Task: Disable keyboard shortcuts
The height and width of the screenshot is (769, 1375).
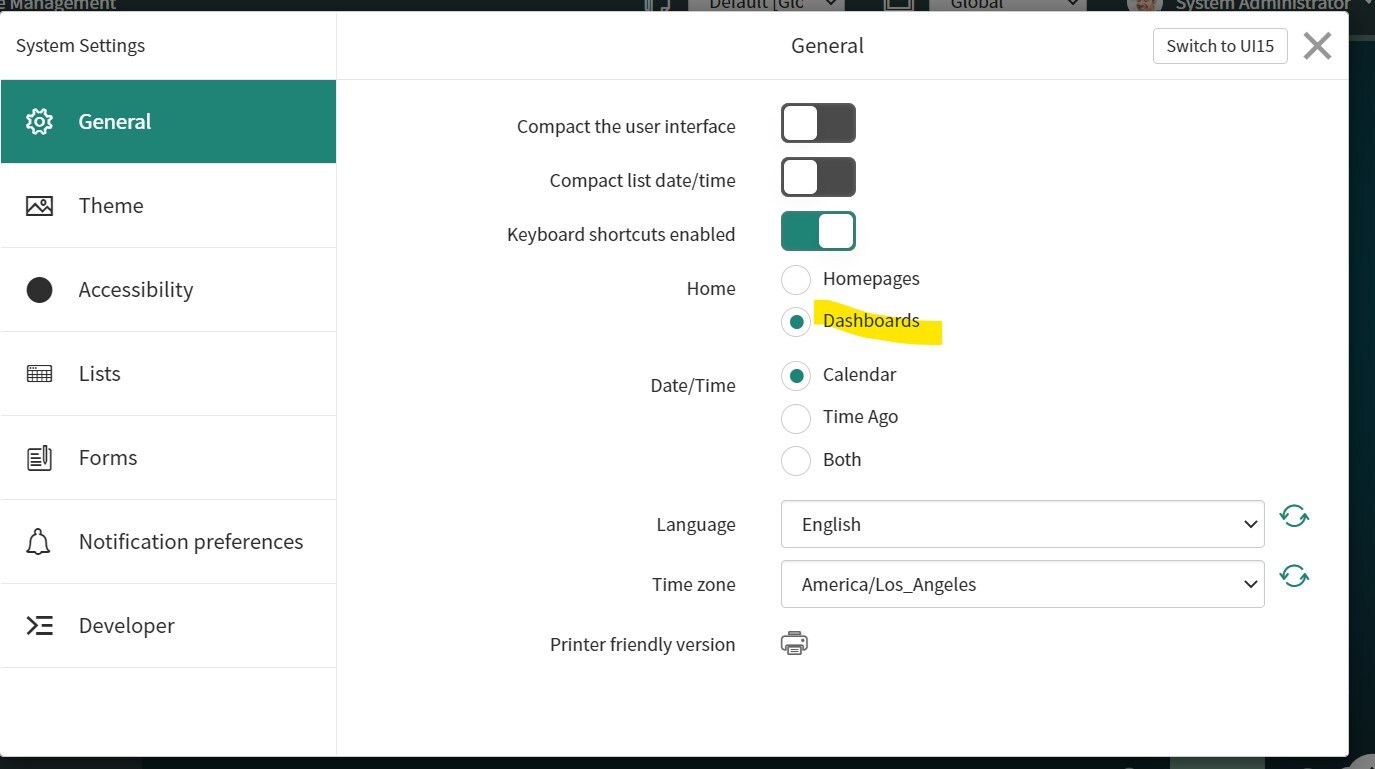Action: pyautogui.click(x=818, y=230)
